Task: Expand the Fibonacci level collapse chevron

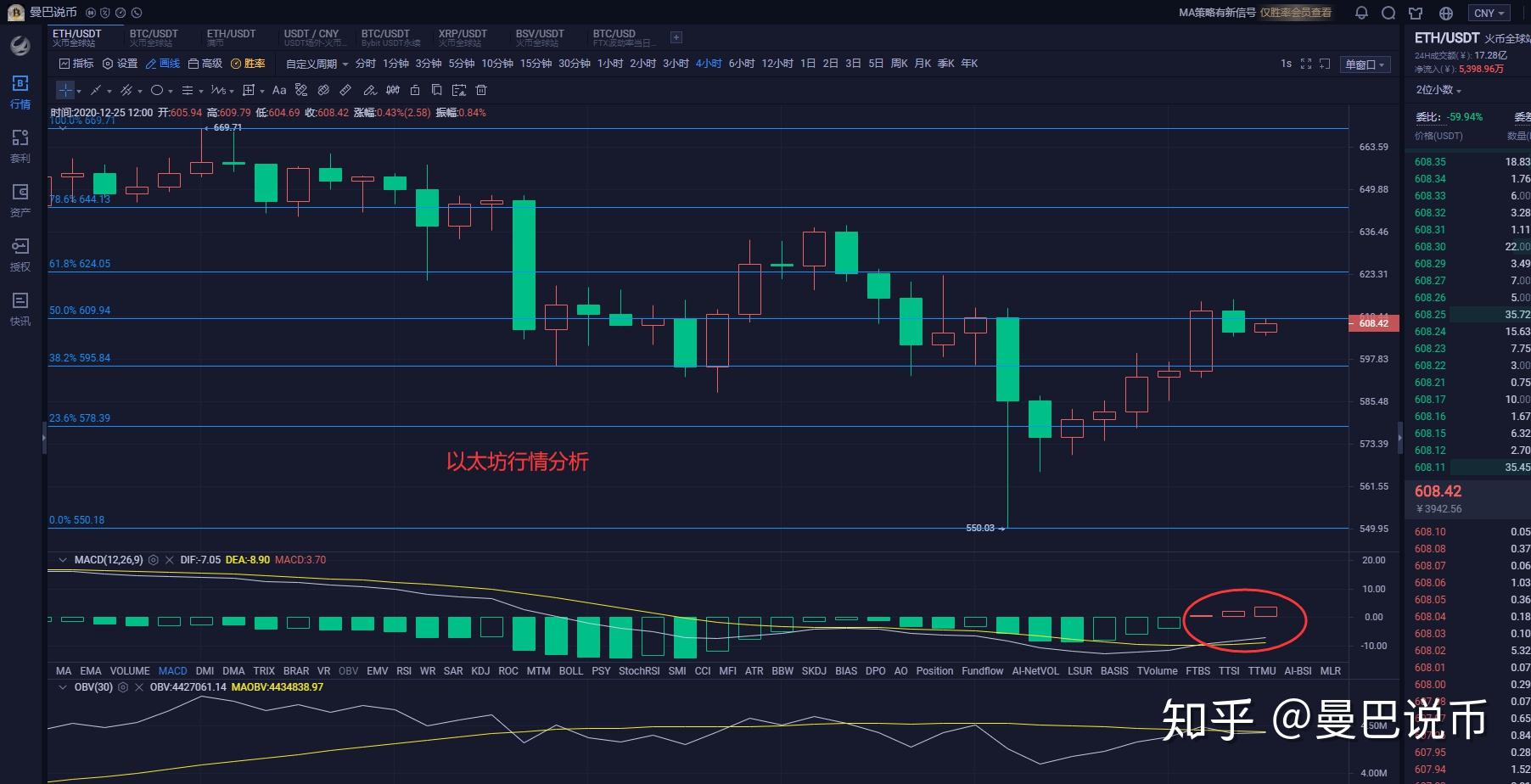Action: pos(63,128)
